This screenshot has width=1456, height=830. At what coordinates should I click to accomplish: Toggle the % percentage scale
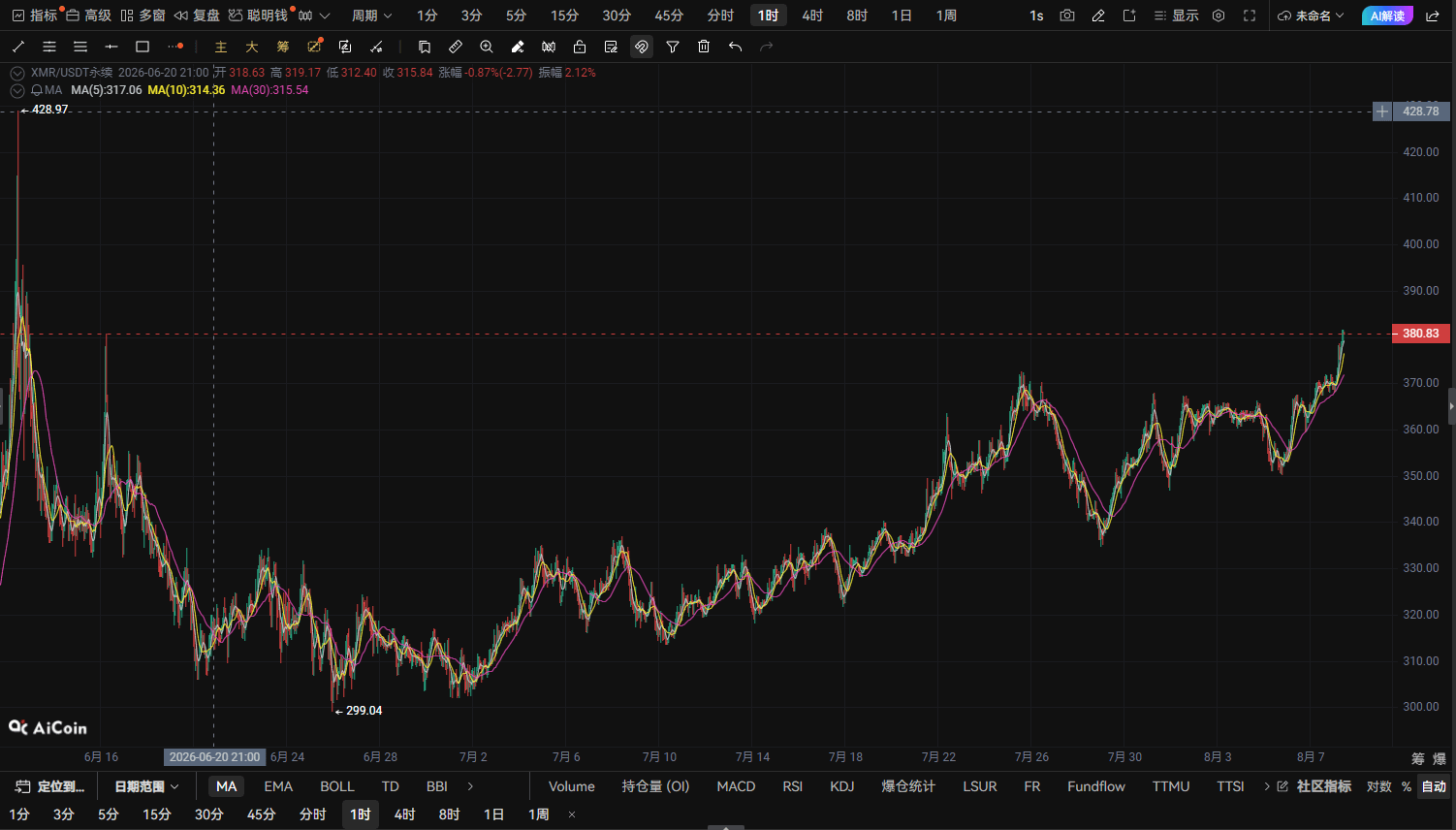coord(1407,786)
